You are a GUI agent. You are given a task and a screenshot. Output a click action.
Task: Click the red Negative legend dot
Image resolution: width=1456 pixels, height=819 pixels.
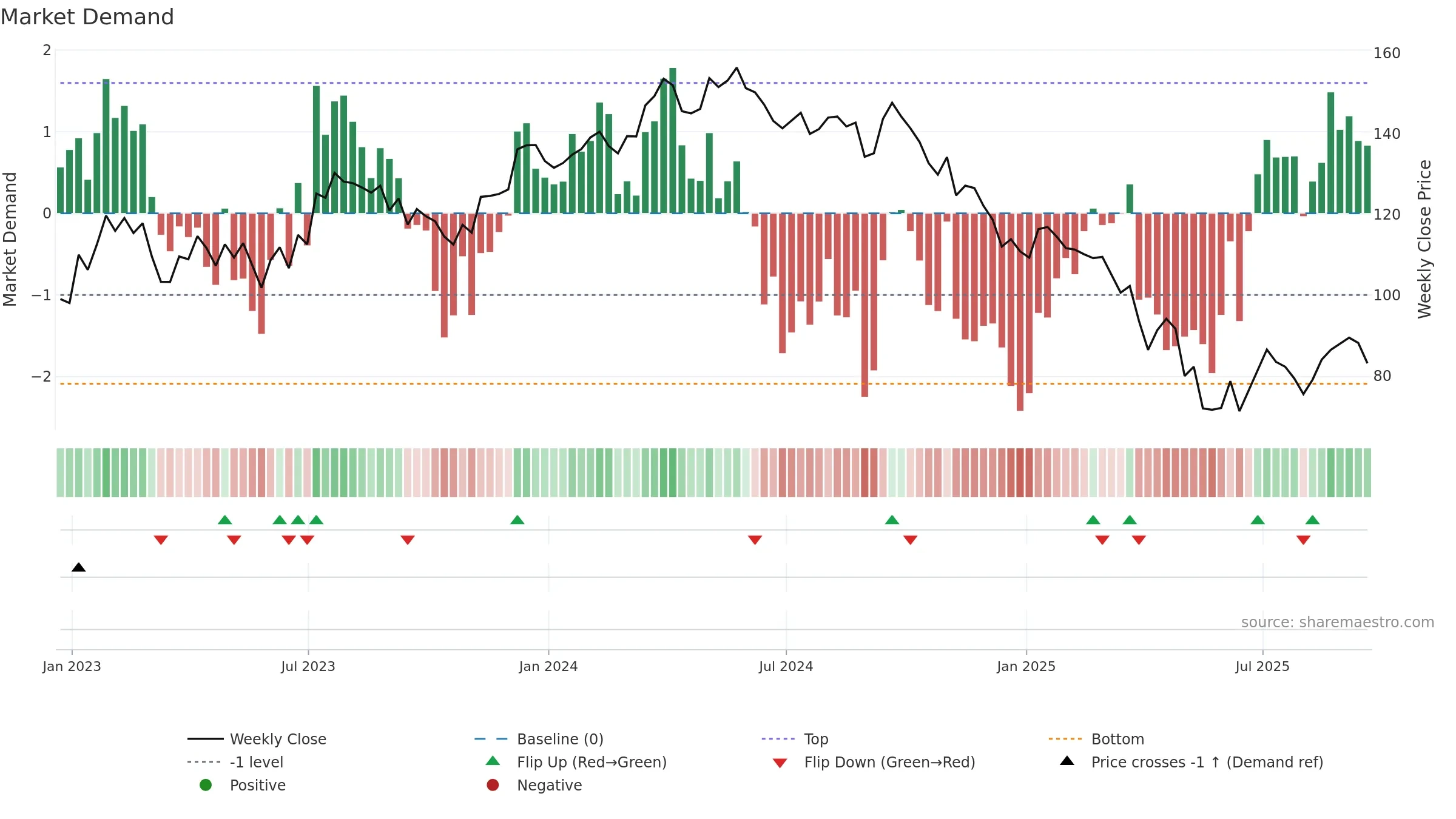click(x=493, y=785)
